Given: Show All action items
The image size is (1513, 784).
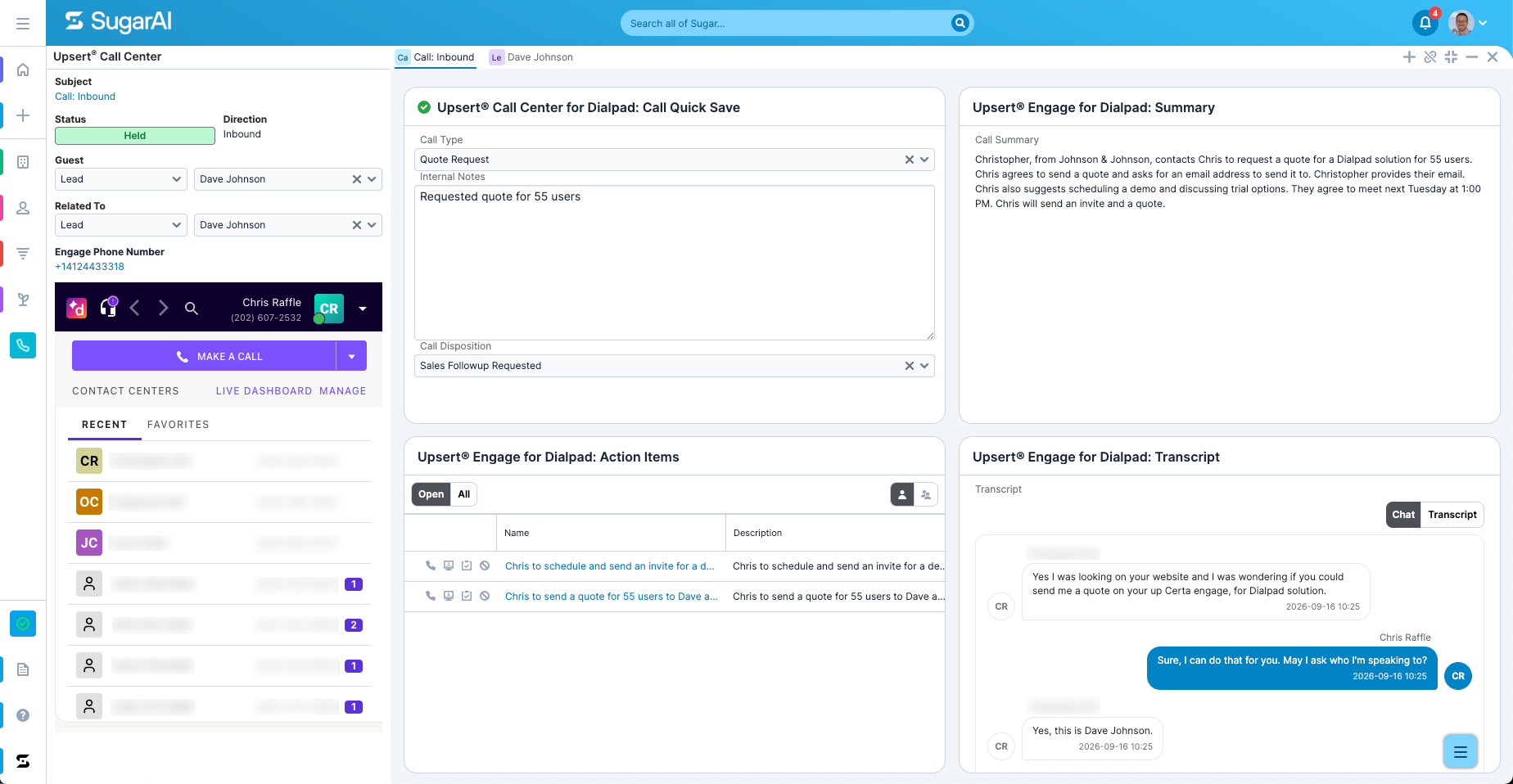Looking at the screenshot, I should point(464,494).
